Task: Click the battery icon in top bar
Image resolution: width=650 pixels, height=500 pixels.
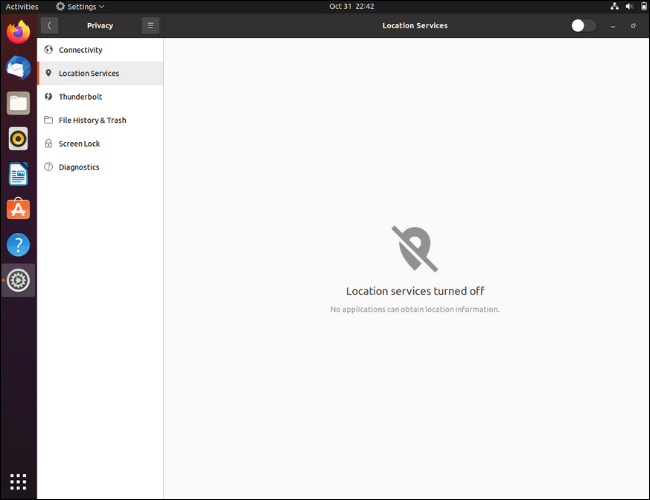Action: (644, 6)
